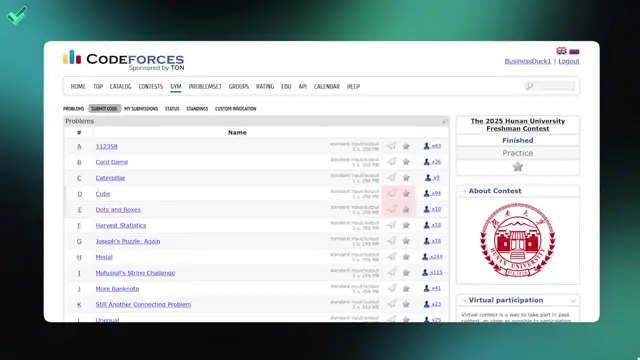Click the Codeforces logo
Image resolution: width=640 pixels, height=360 pixels.
(x=123, y=60)
